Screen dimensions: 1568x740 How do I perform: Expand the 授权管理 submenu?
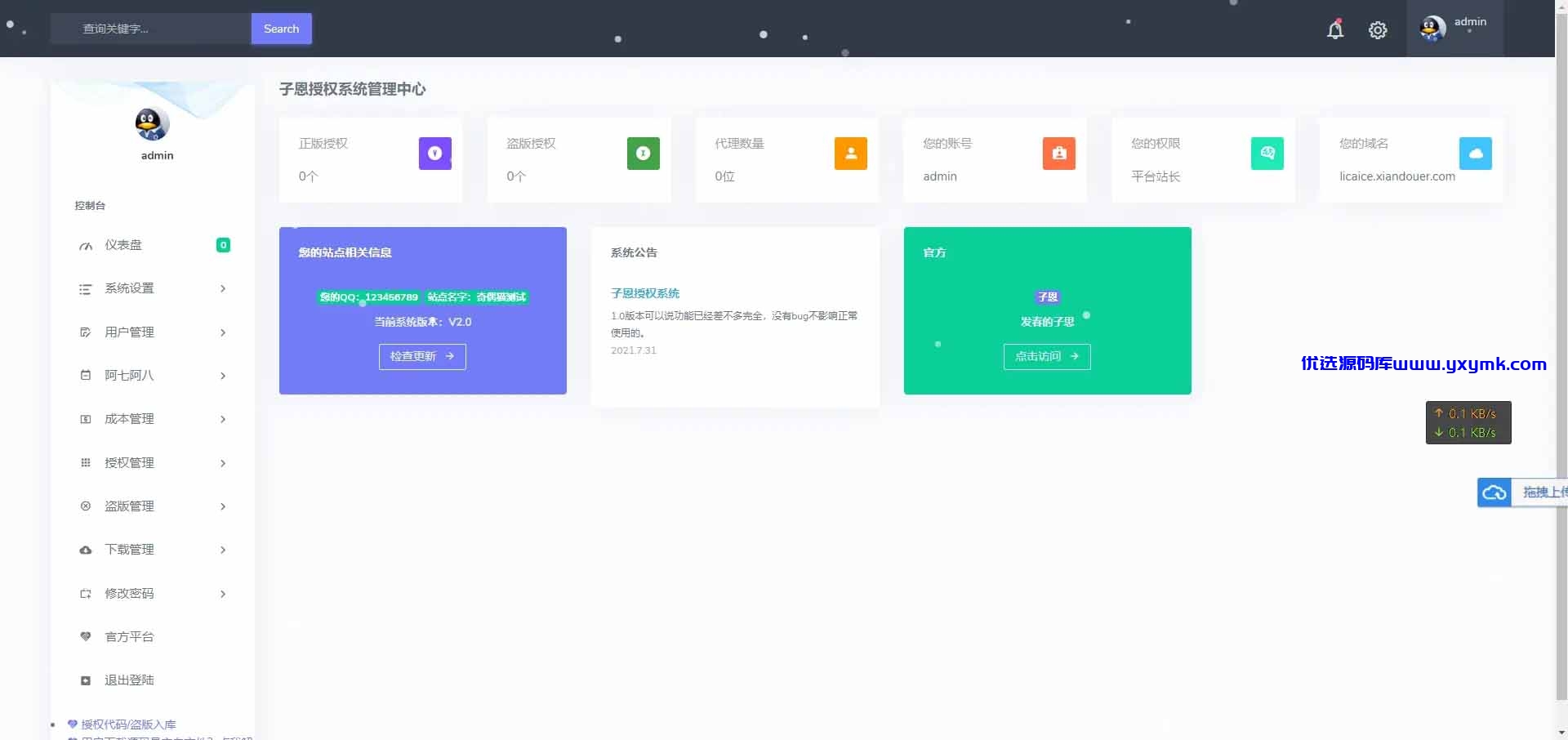(x=153, y=463)
